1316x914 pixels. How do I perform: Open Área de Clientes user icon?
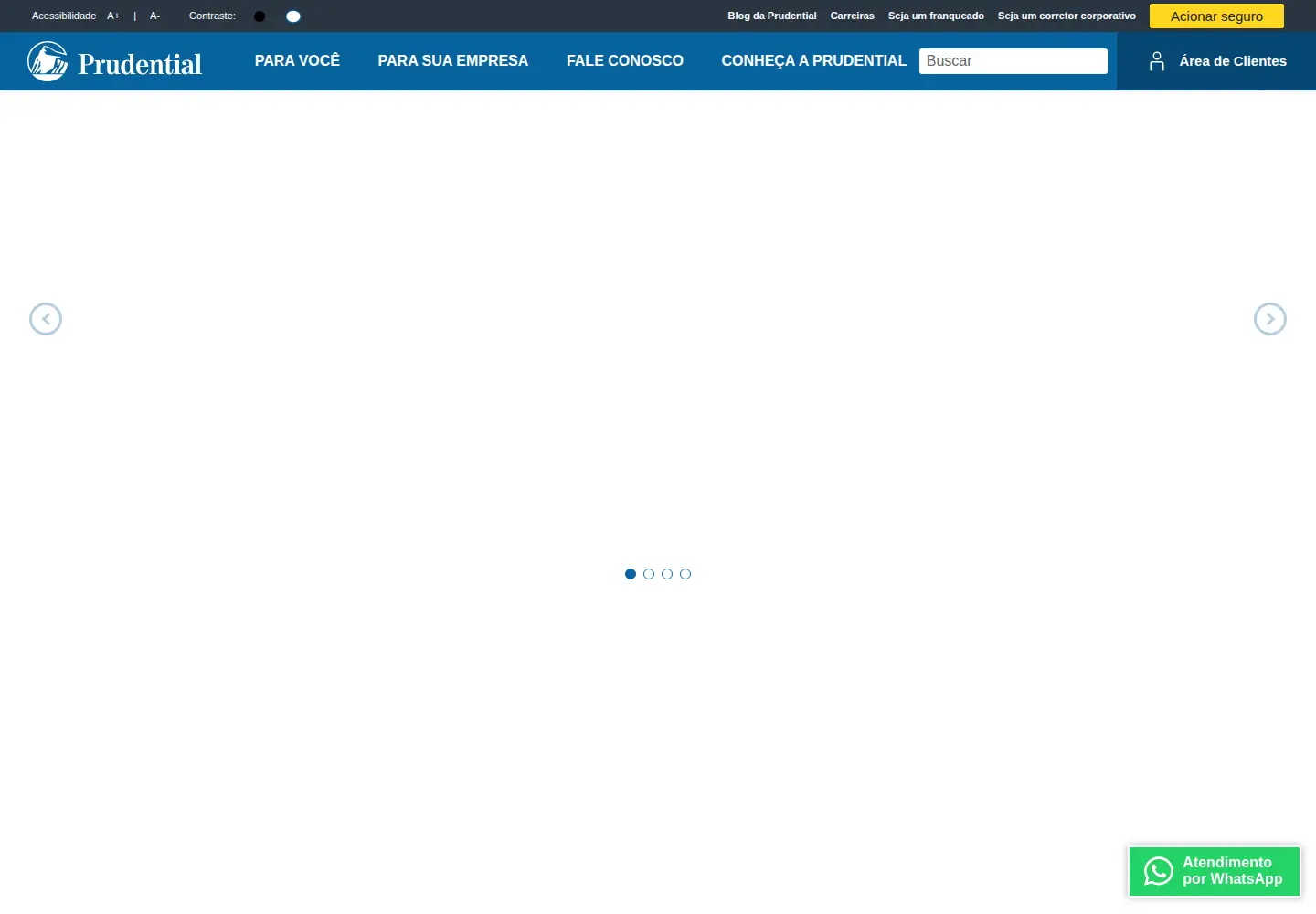pyautogui.click(x=1157, y=61)
